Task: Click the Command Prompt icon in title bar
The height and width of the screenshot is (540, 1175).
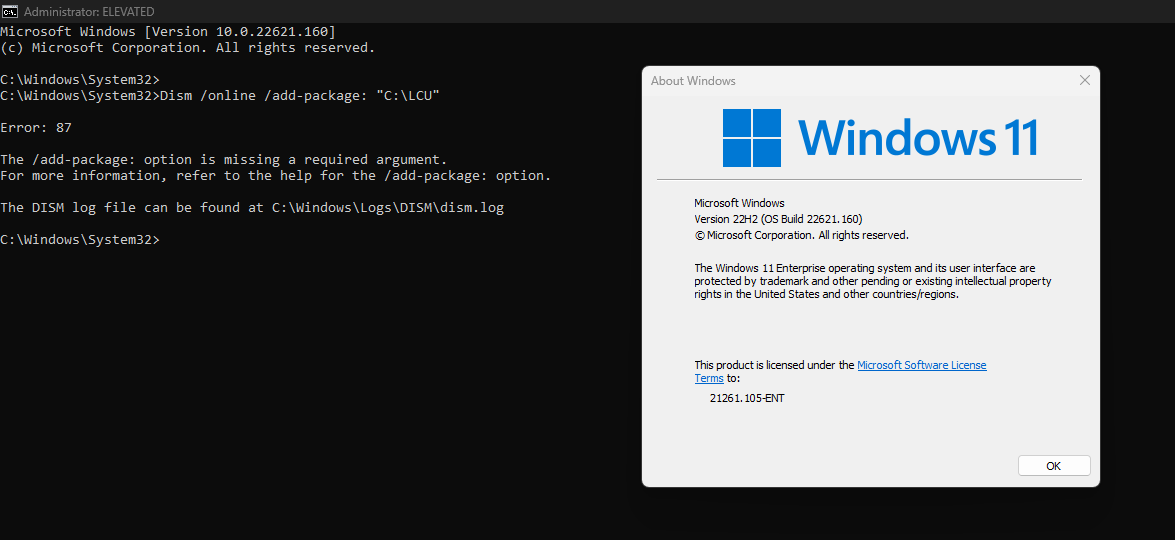Action: [10, 11]
